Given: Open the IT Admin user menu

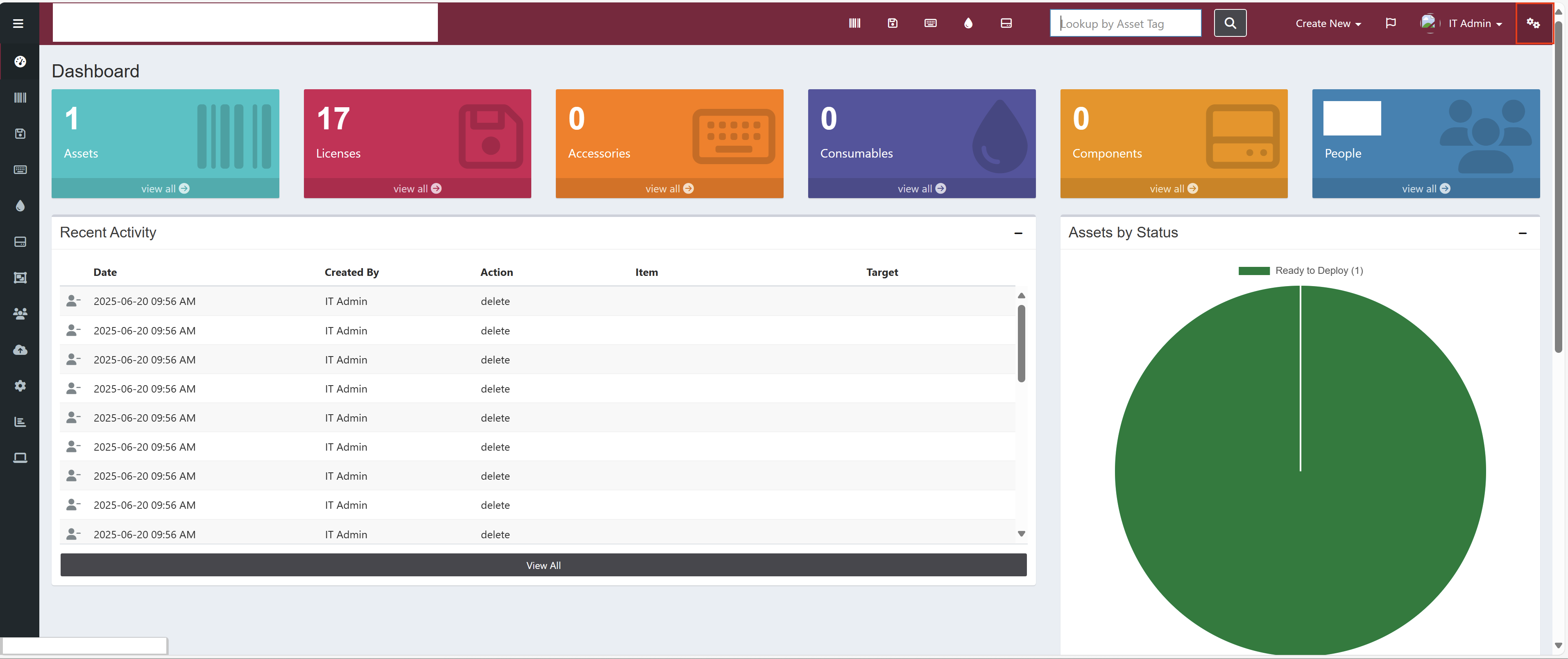Looking at the screenshot, I should 1461,23.
